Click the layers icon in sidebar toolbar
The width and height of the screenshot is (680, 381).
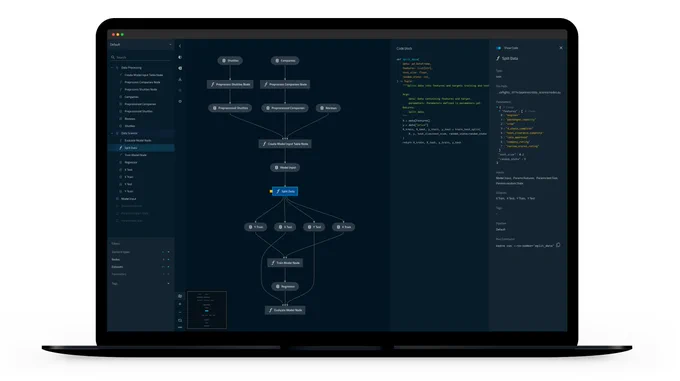180,91
